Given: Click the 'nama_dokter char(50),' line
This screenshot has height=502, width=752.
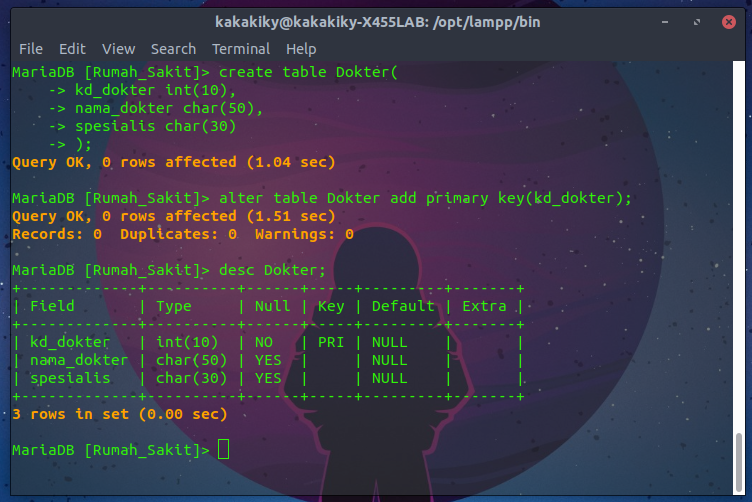Looking at the screenshot, I should (169, 108).
